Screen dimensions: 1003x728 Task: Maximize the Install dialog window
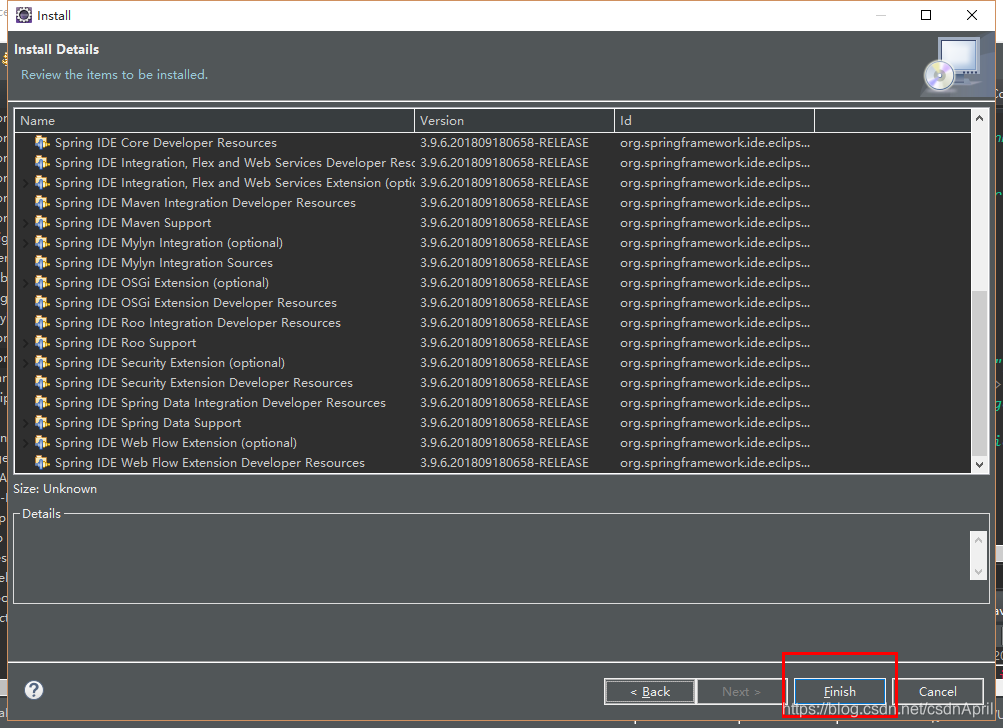click(x=926, y=15)
